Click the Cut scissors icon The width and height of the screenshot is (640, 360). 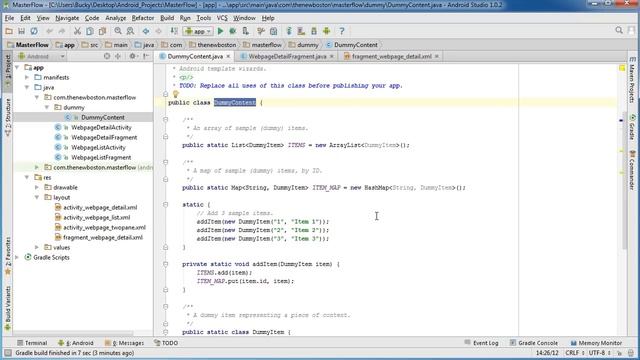point(77,31)
